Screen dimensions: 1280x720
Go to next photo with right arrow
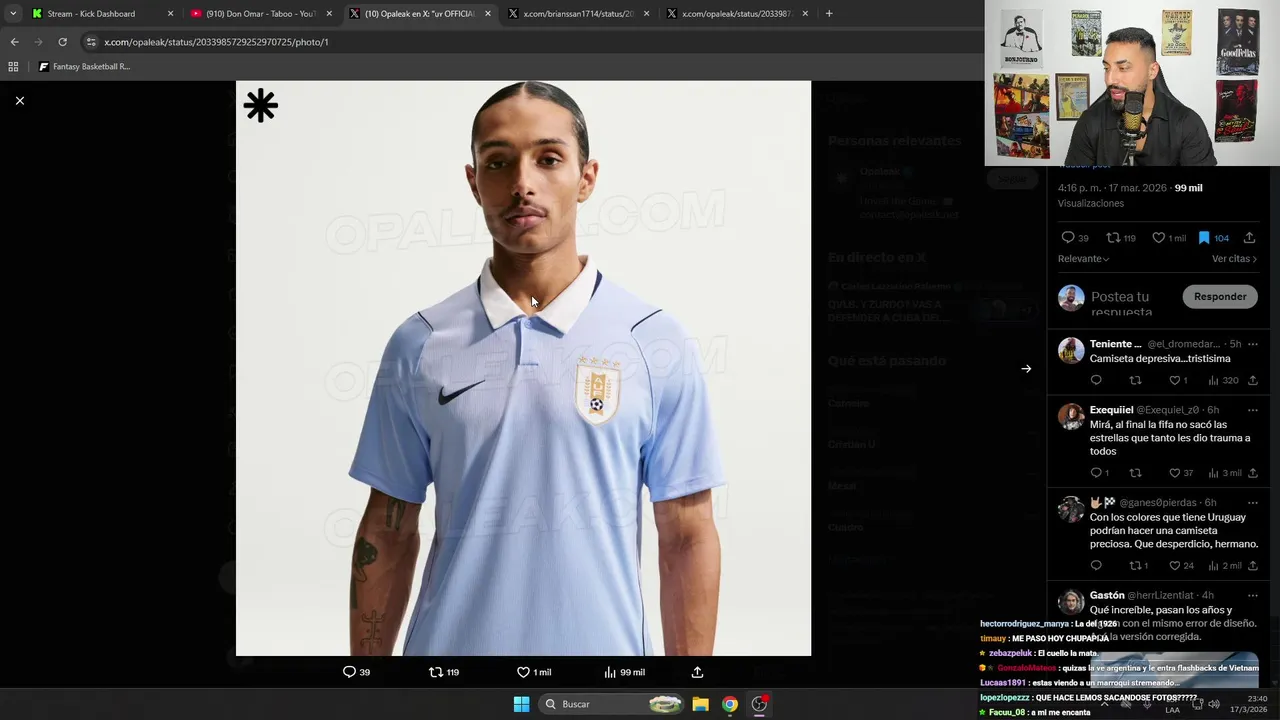click(x=1026, y=369)
